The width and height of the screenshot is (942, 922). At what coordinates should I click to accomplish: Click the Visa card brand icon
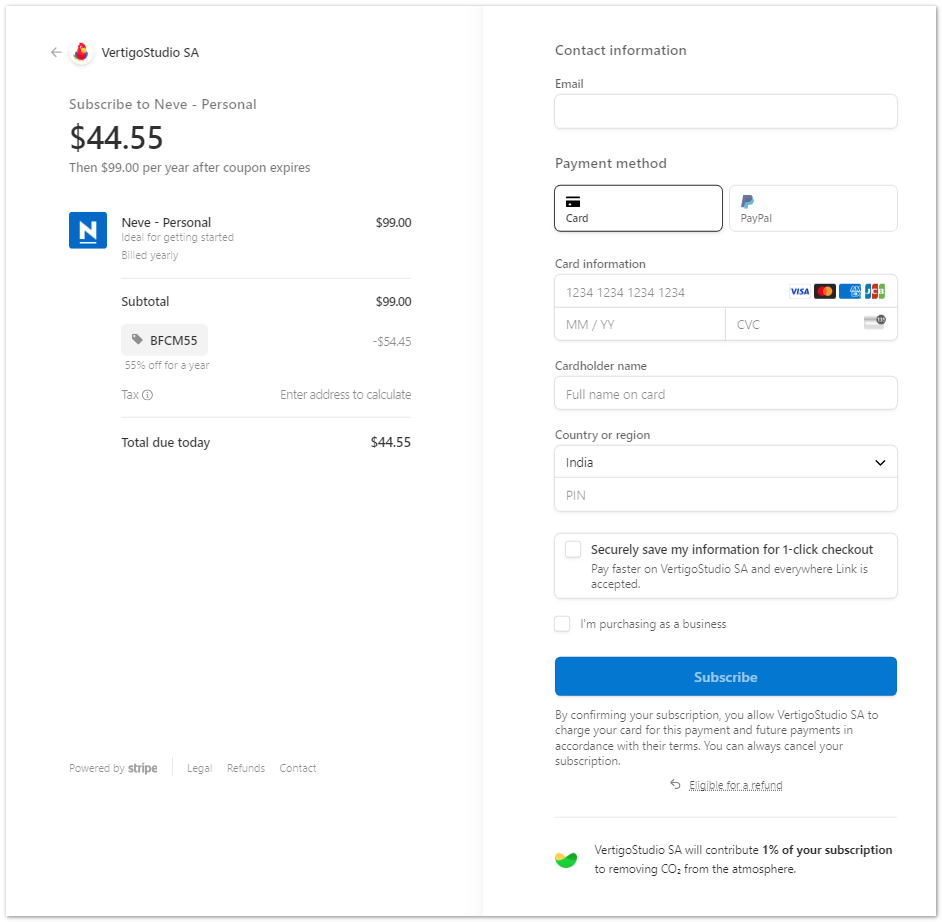[x=799, y=292]
